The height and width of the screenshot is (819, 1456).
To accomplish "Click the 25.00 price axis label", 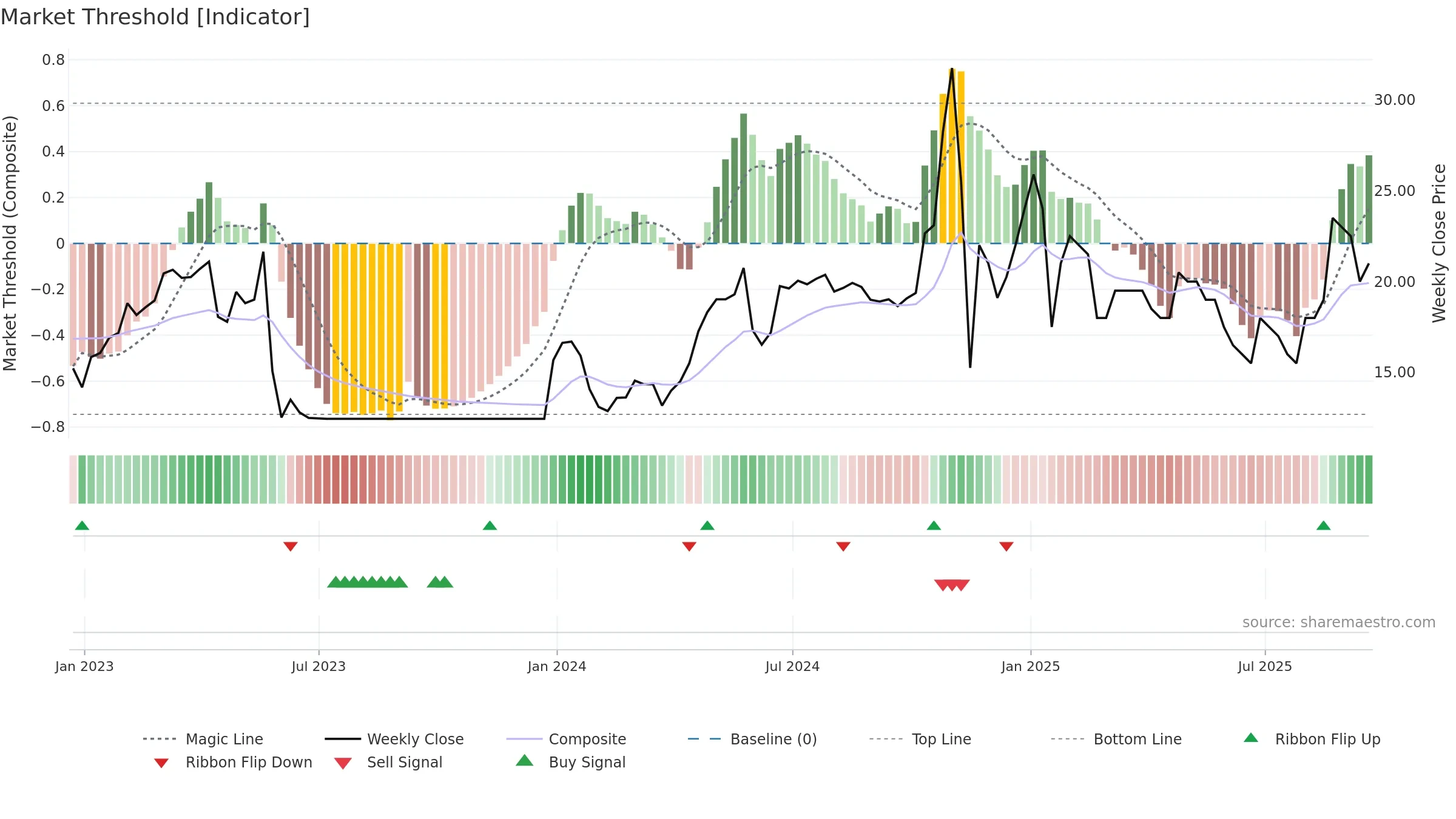I will click(x=1395, y=191).
